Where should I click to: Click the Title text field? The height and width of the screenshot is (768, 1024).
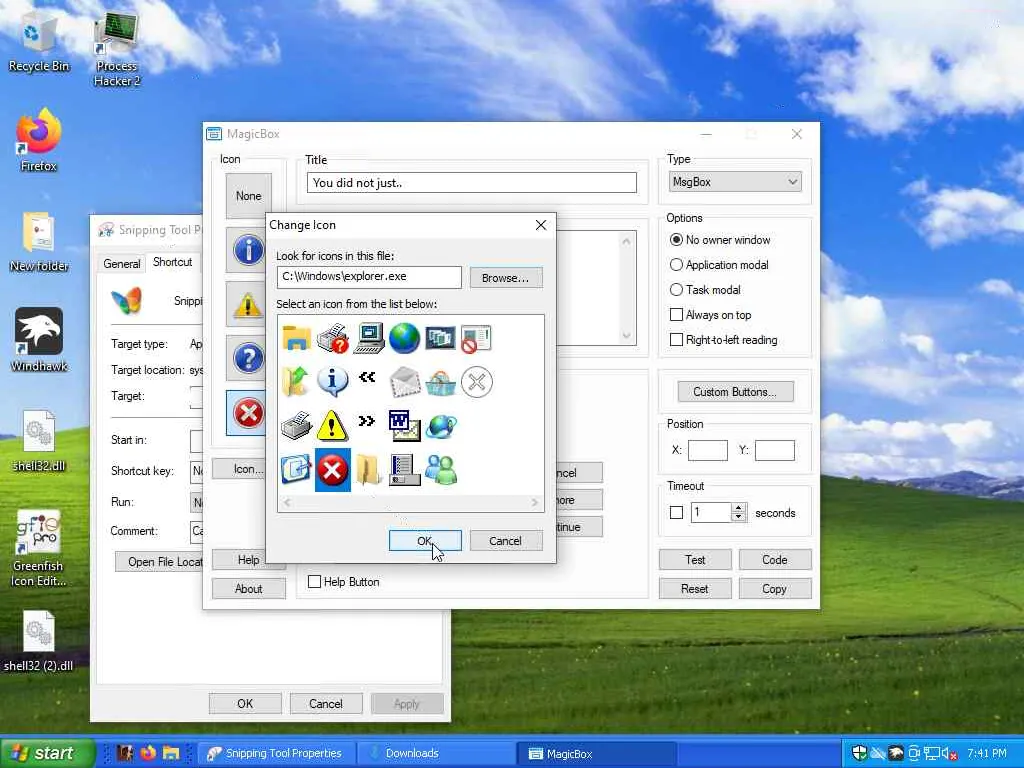pos(472,182)
